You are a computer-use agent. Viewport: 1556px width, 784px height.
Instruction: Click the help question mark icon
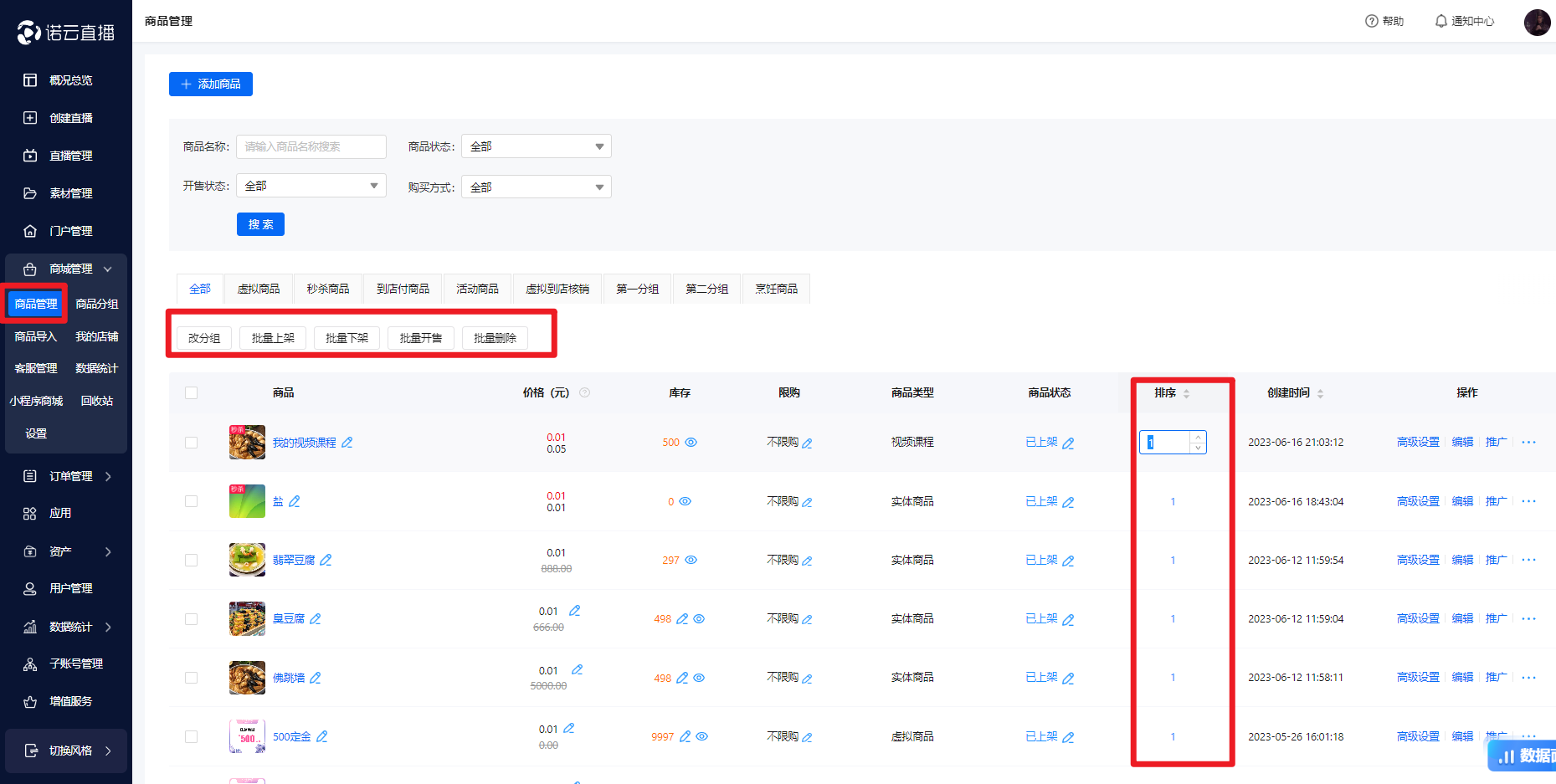click(x=1371, y=21)
